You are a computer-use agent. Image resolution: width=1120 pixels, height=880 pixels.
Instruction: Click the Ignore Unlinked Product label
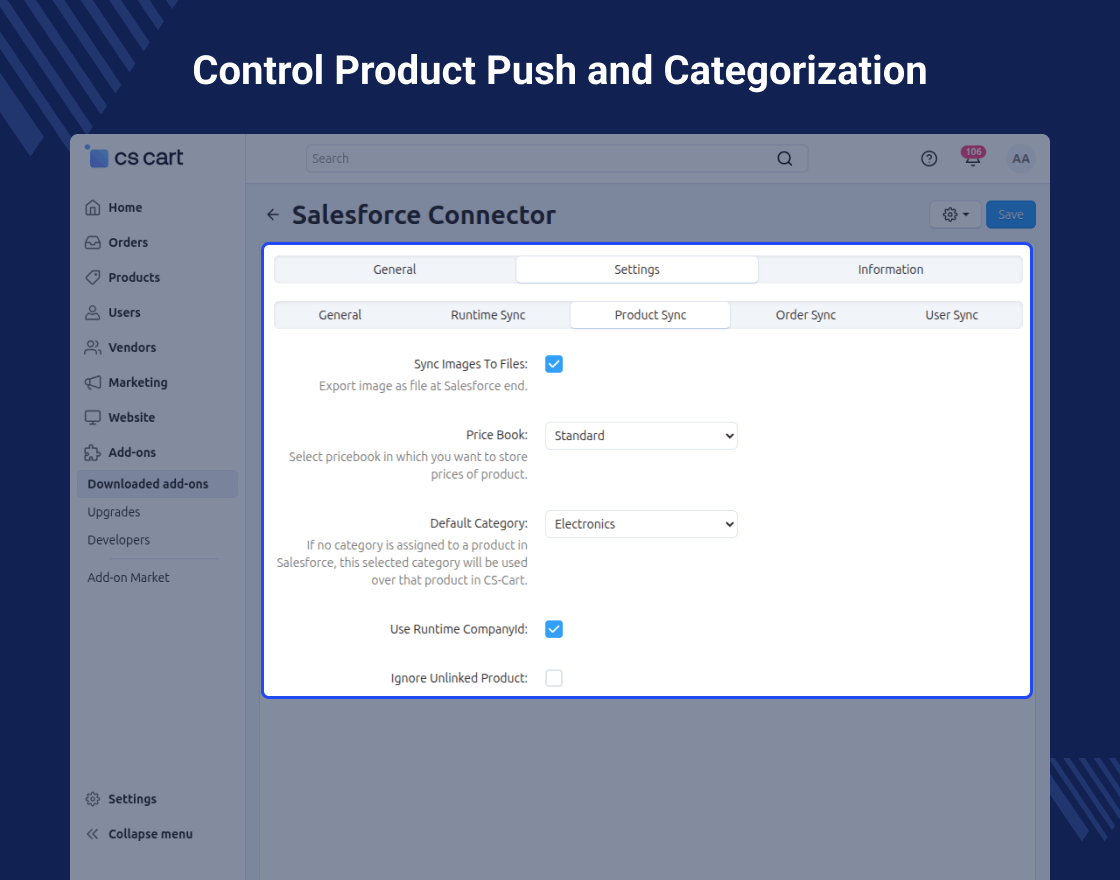tap(459, 678)
